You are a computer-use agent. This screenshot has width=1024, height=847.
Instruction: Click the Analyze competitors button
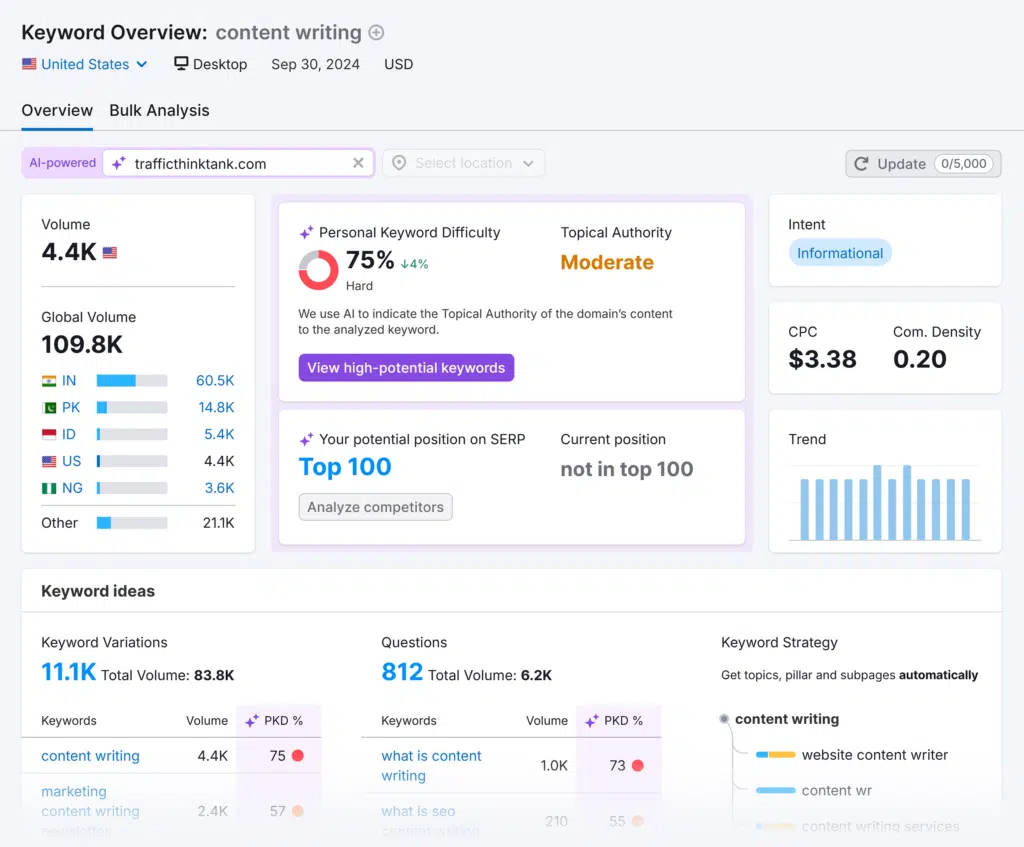tap(375, 507)
